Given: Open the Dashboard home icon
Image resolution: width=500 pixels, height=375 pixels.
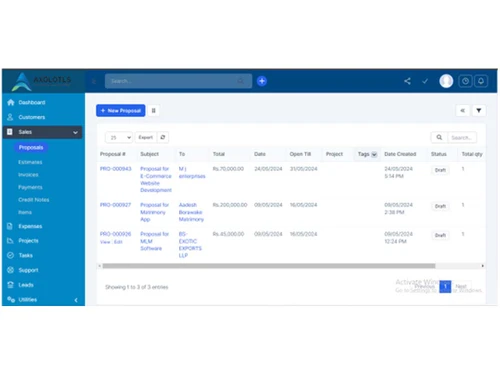Looking at the screenshot, I should [x=11, y=102].
